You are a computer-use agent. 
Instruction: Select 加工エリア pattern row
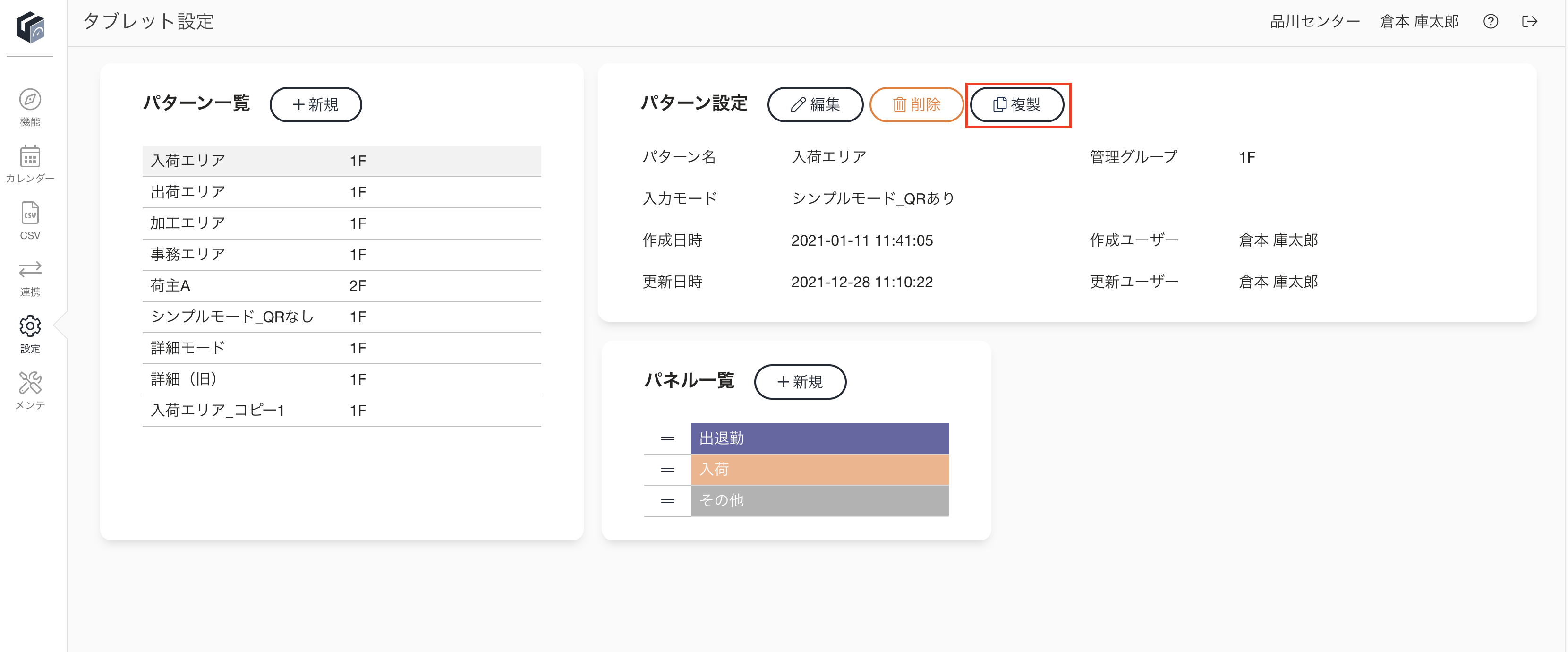tap(341, 223)
